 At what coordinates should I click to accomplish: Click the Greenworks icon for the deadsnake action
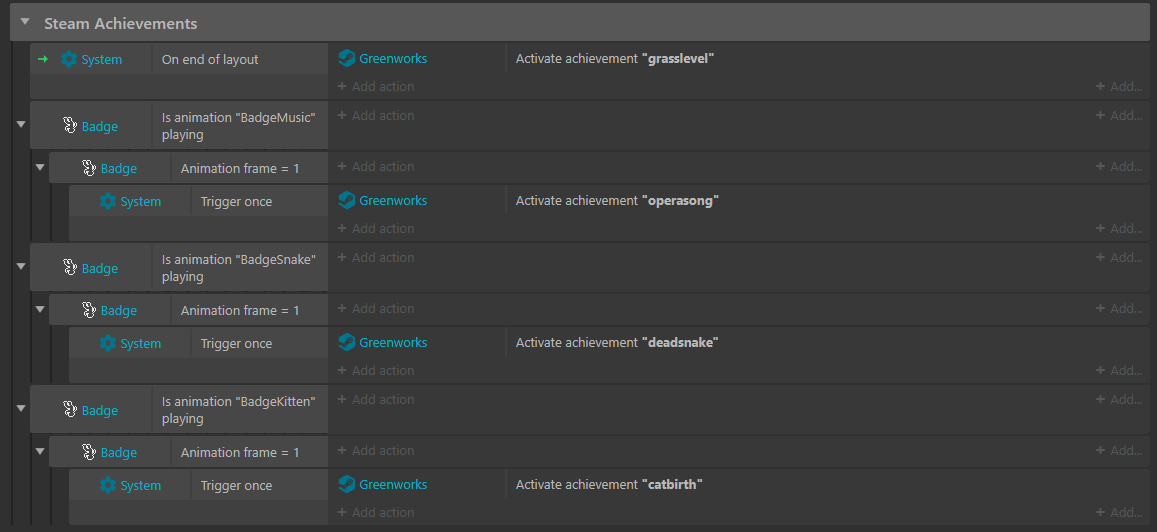(x=346, y=342)
